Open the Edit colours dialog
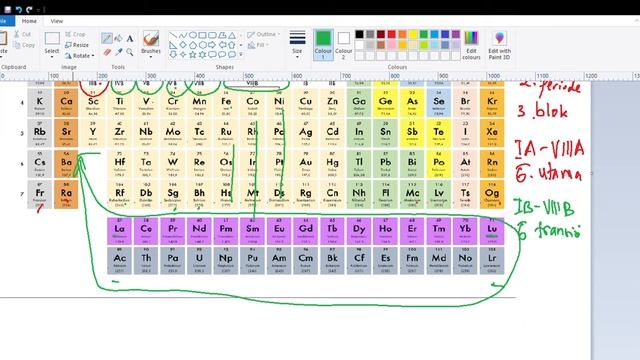Screen dimensions: 640x360 coord(471,45)
